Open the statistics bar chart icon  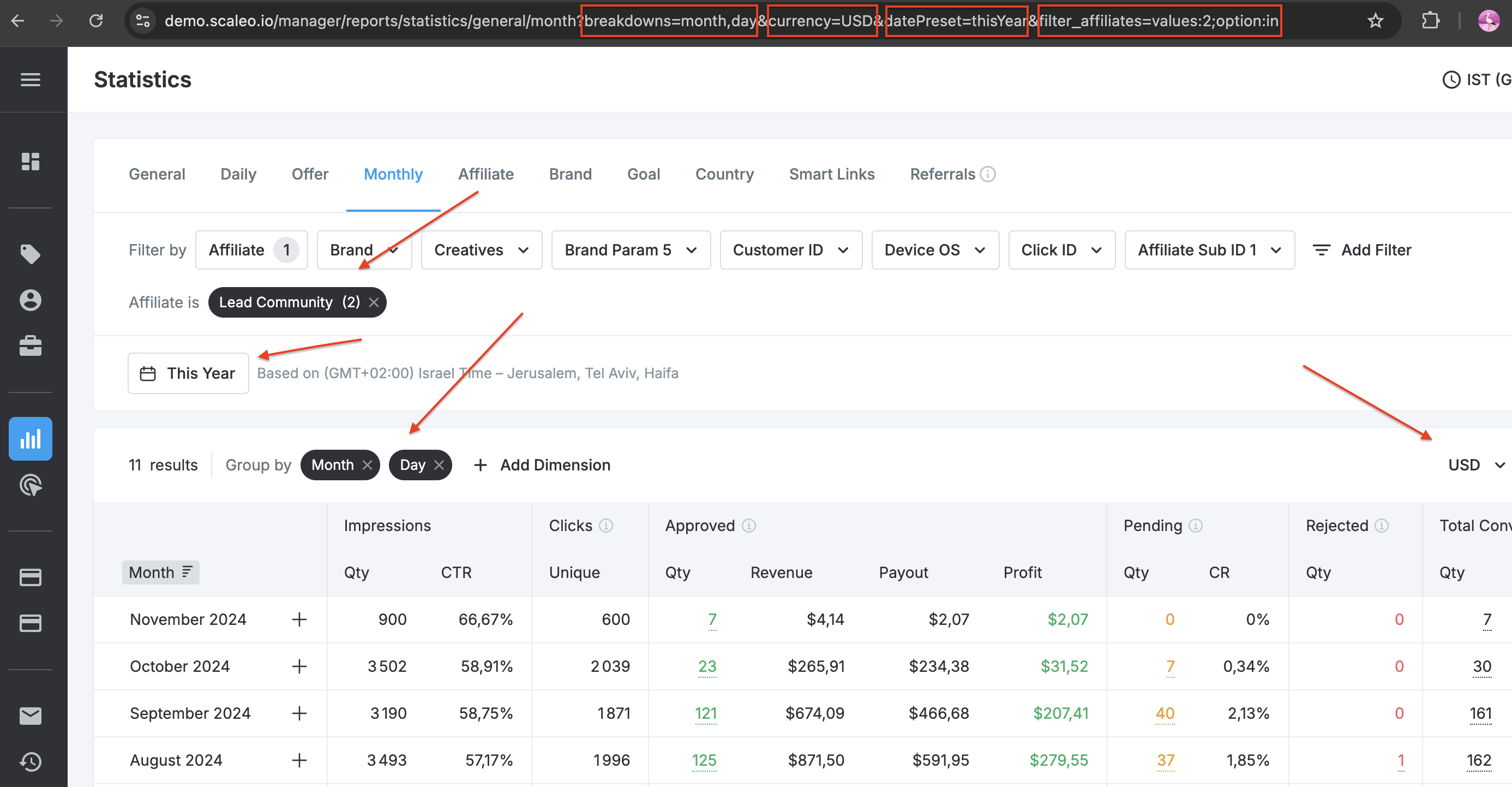(x=31, y=439)
